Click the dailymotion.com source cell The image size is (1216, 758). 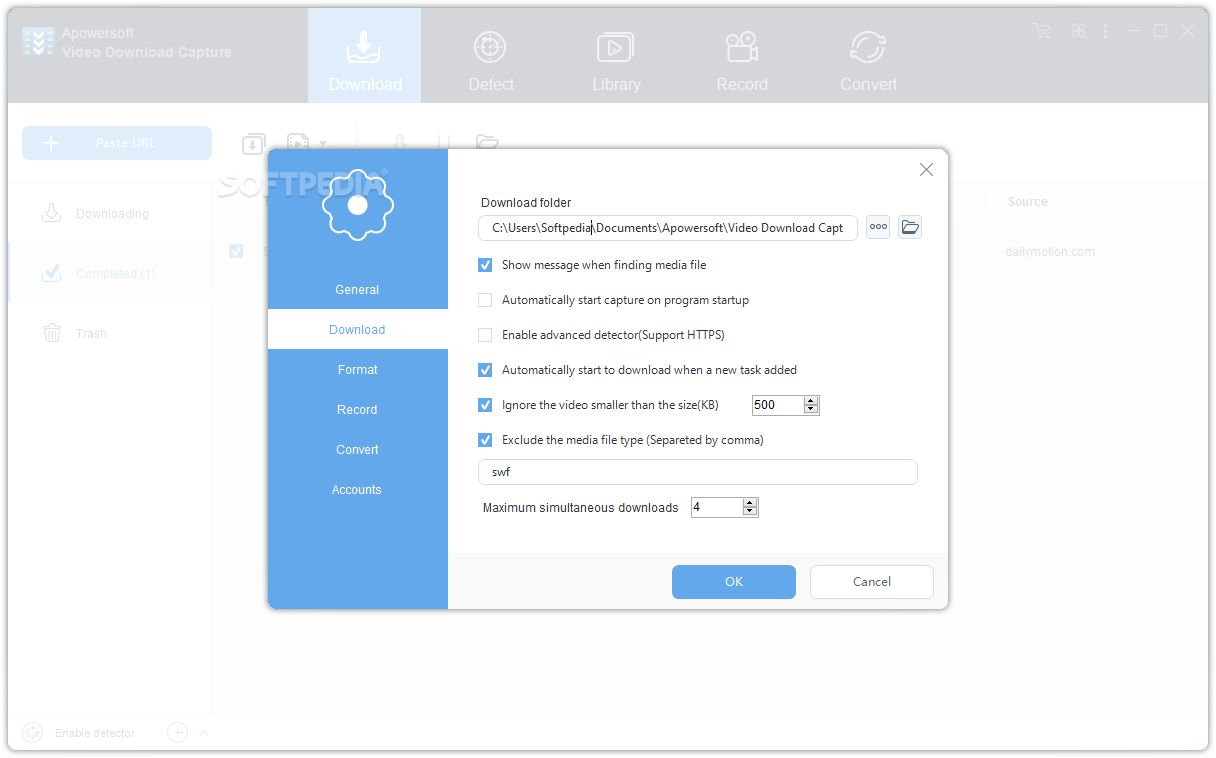(x=1049, y=252)
